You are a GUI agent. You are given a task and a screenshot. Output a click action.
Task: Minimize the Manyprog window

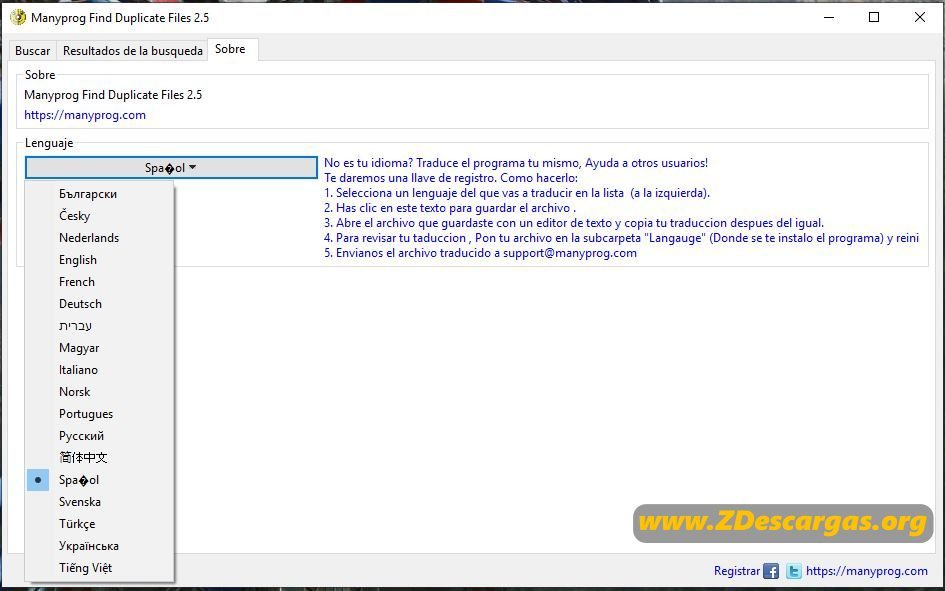pyautogui.click(x=829, y=17)
